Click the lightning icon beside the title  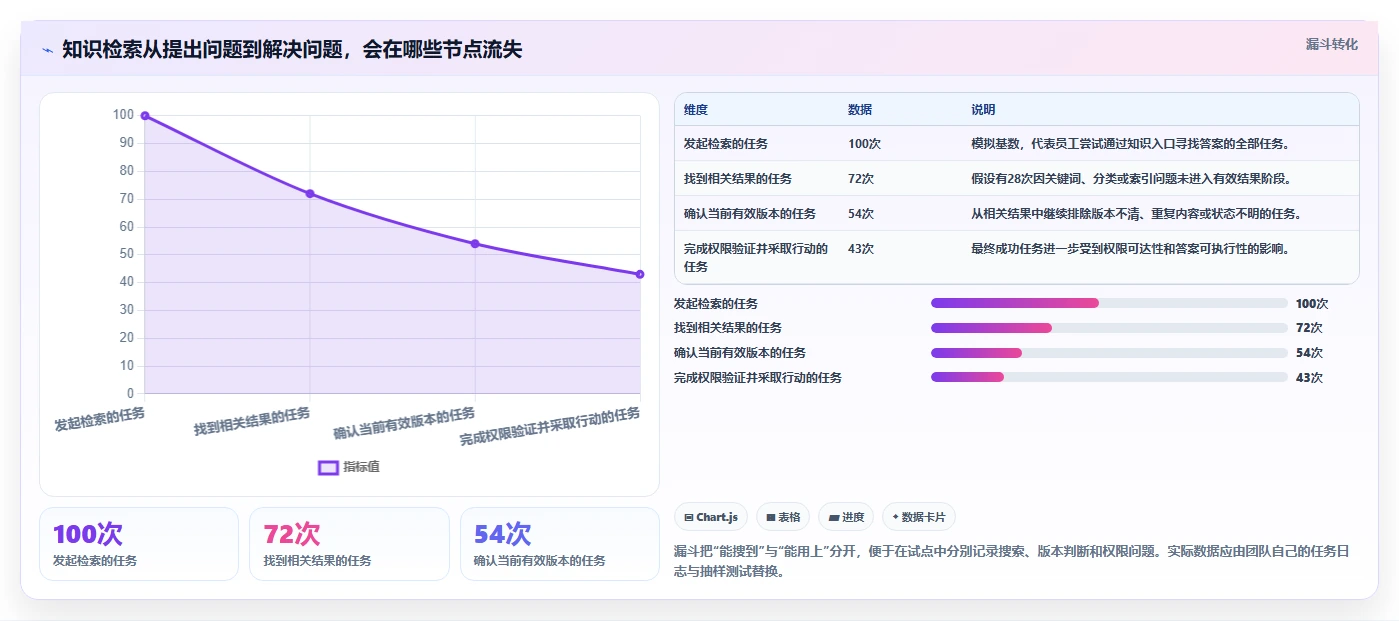[x=47, y=50]
